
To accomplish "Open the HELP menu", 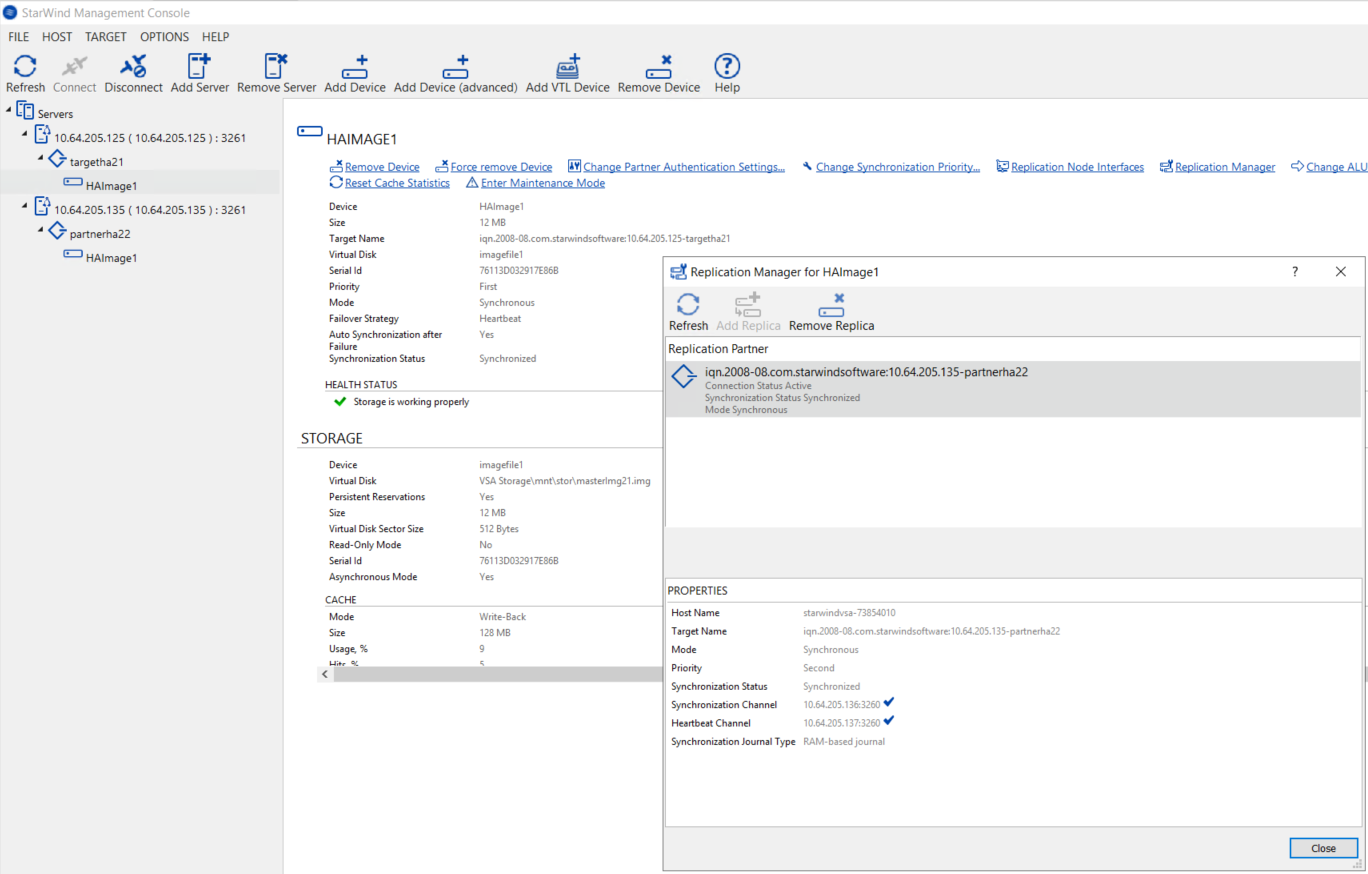I will 215,37.
